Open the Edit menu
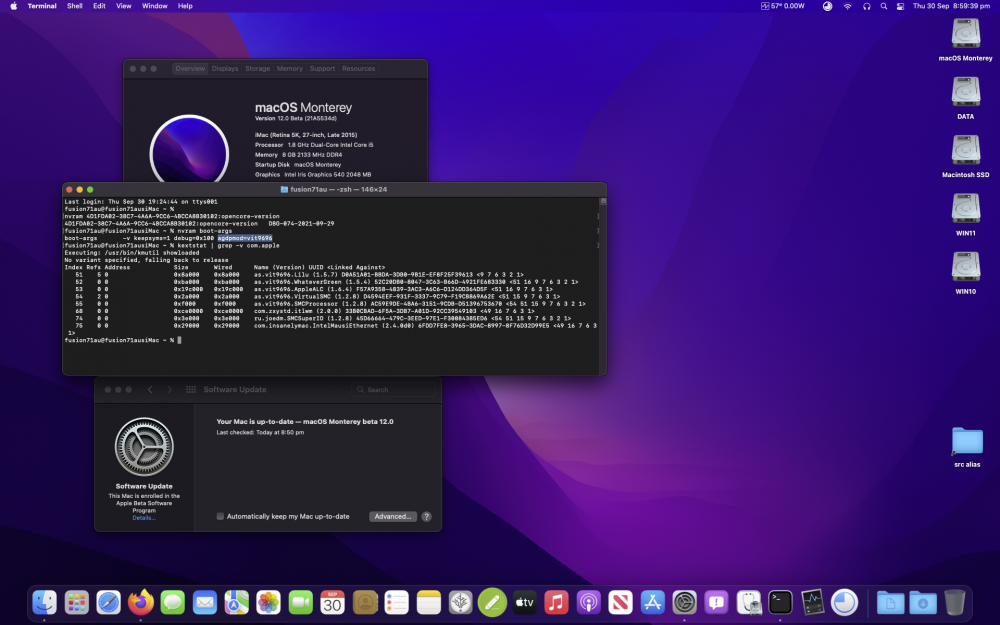The height and width of the screenshot is (625, 1000). (99, 6)
